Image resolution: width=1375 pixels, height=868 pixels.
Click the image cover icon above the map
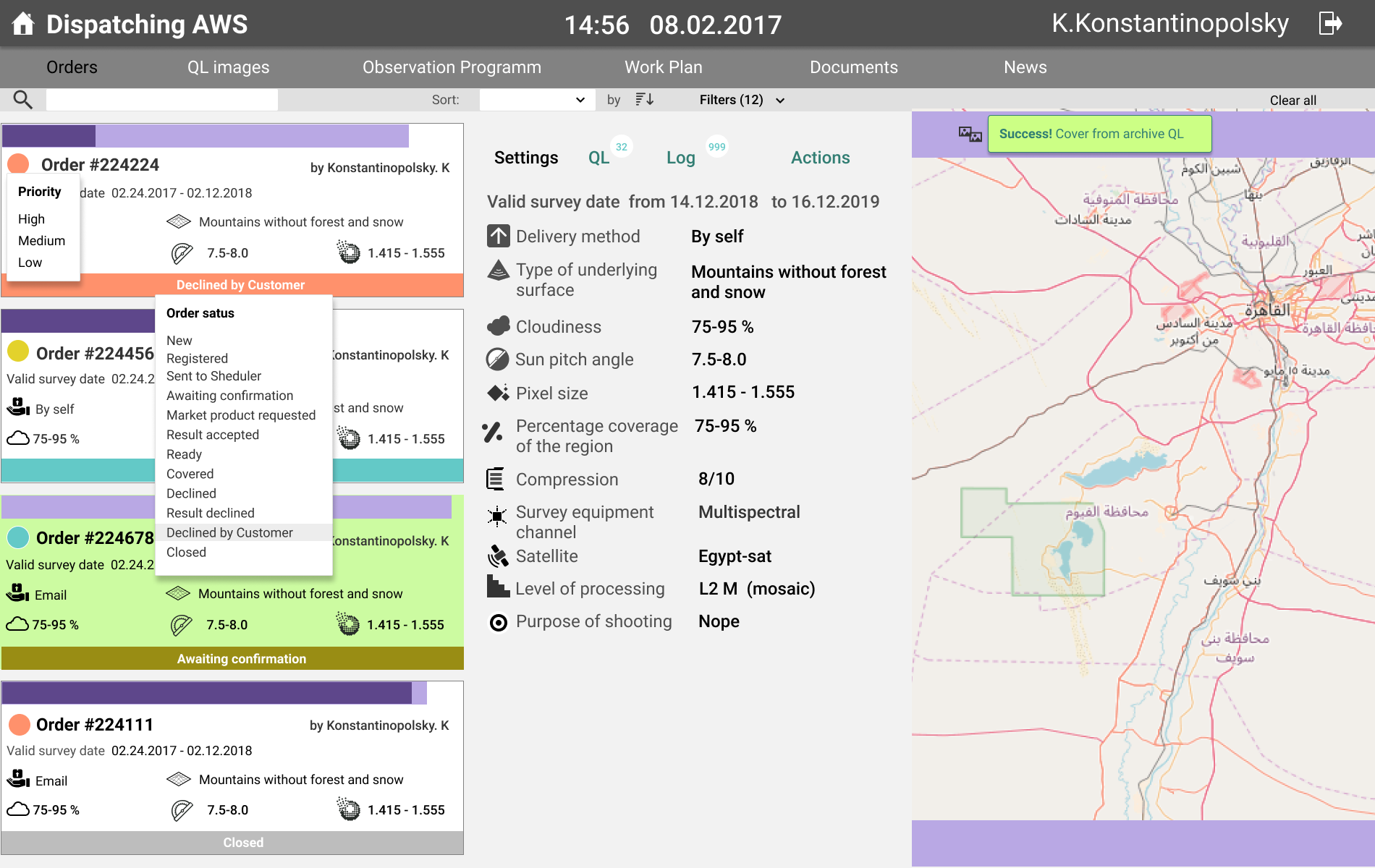970,134
